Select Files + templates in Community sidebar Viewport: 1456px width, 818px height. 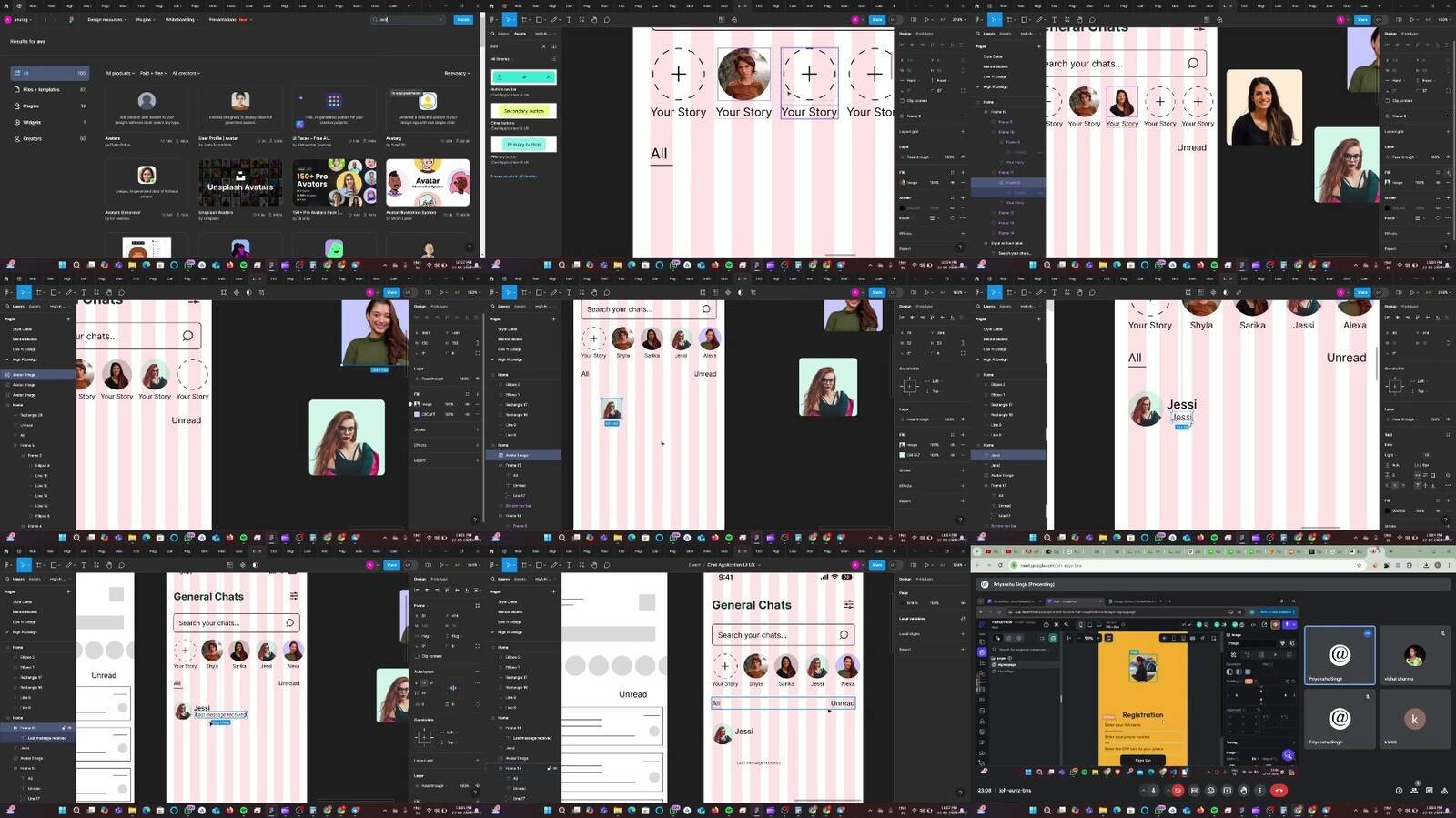[50, 89]
